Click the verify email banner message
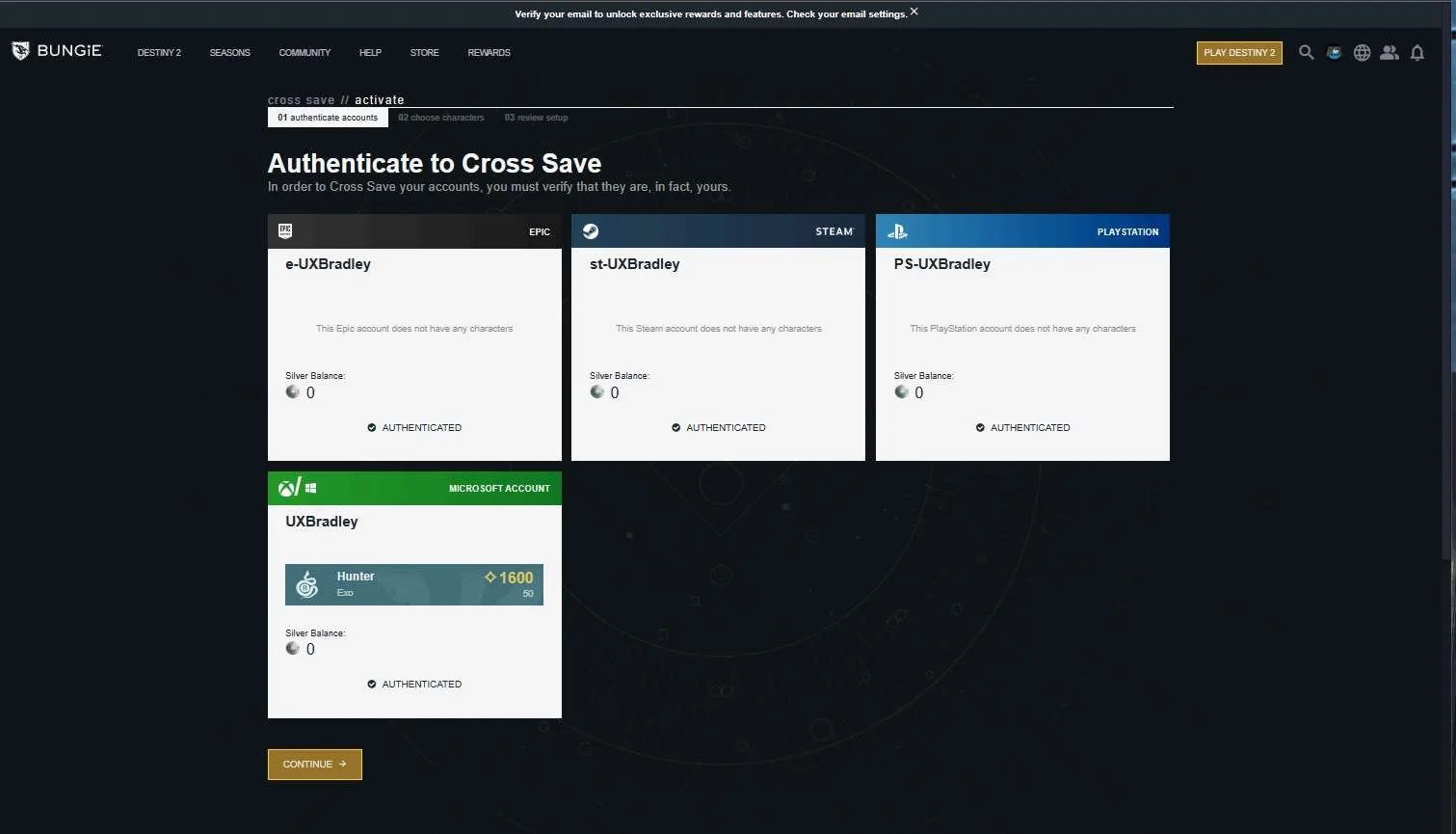This screenshot has width=1456, height=834. point(711,14)
